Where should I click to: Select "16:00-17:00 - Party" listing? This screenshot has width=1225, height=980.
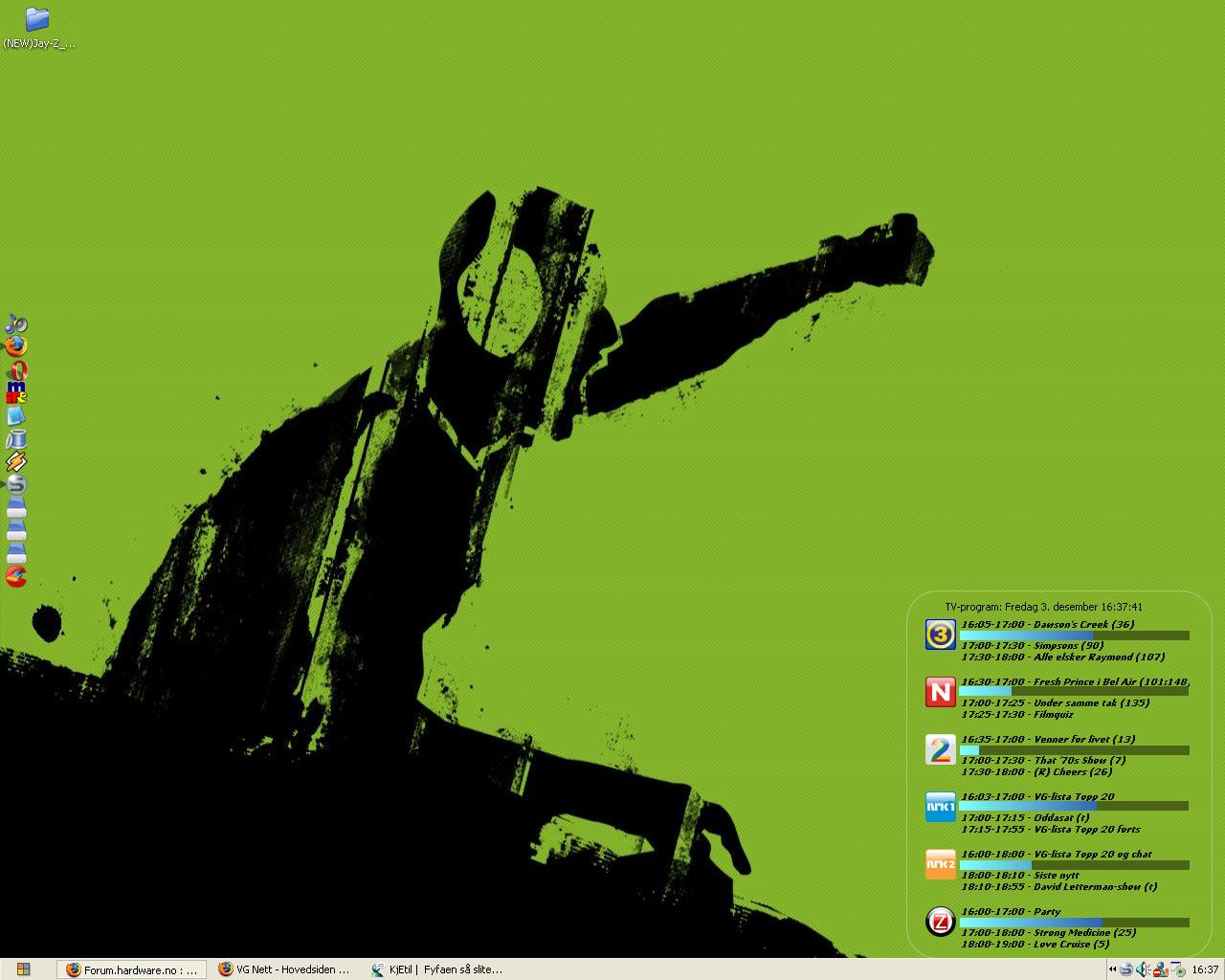(1011, 911)
